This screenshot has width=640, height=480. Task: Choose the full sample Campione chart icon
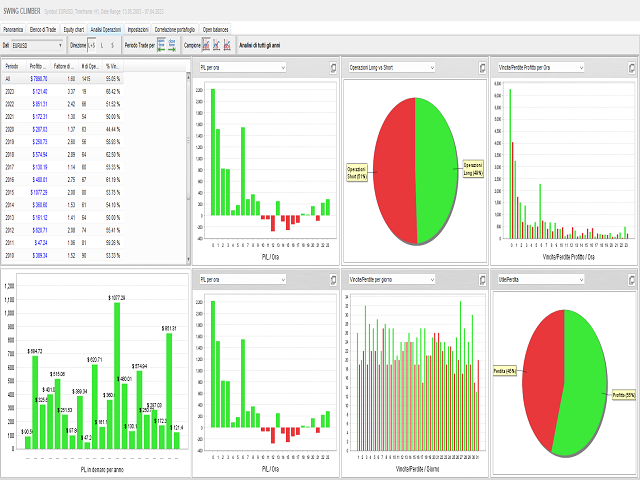206,45
